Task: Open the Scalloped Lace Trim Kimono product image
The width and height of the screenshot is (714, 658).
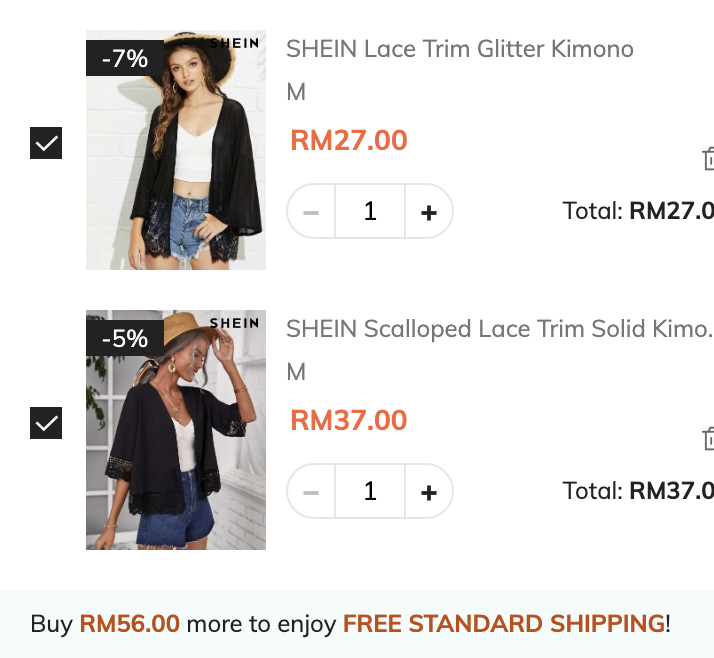Action: coord(176,450)
